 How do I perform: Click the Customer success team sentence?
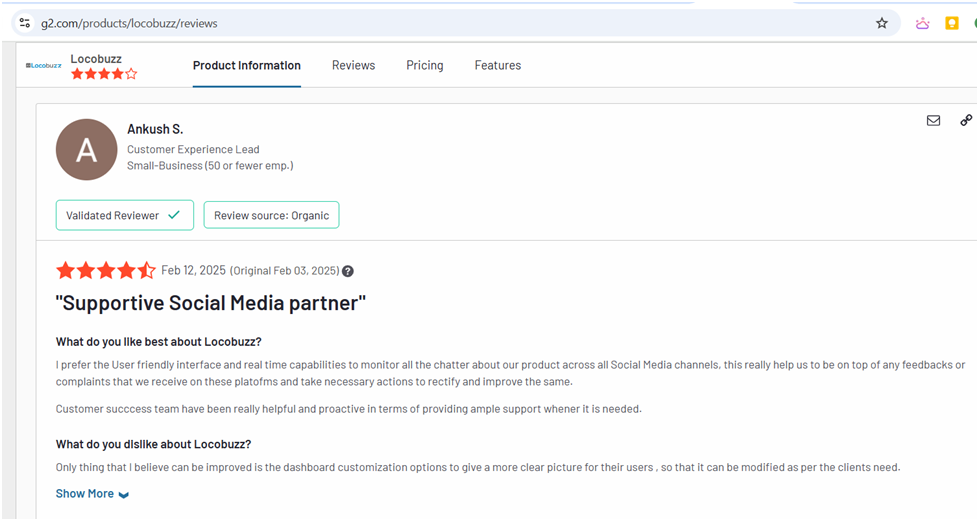point(348,409)
